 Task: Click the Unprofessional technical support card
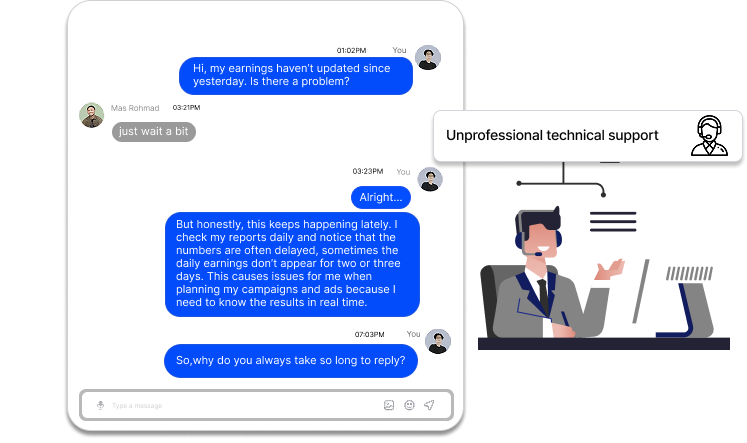click(x=588, y=136)
